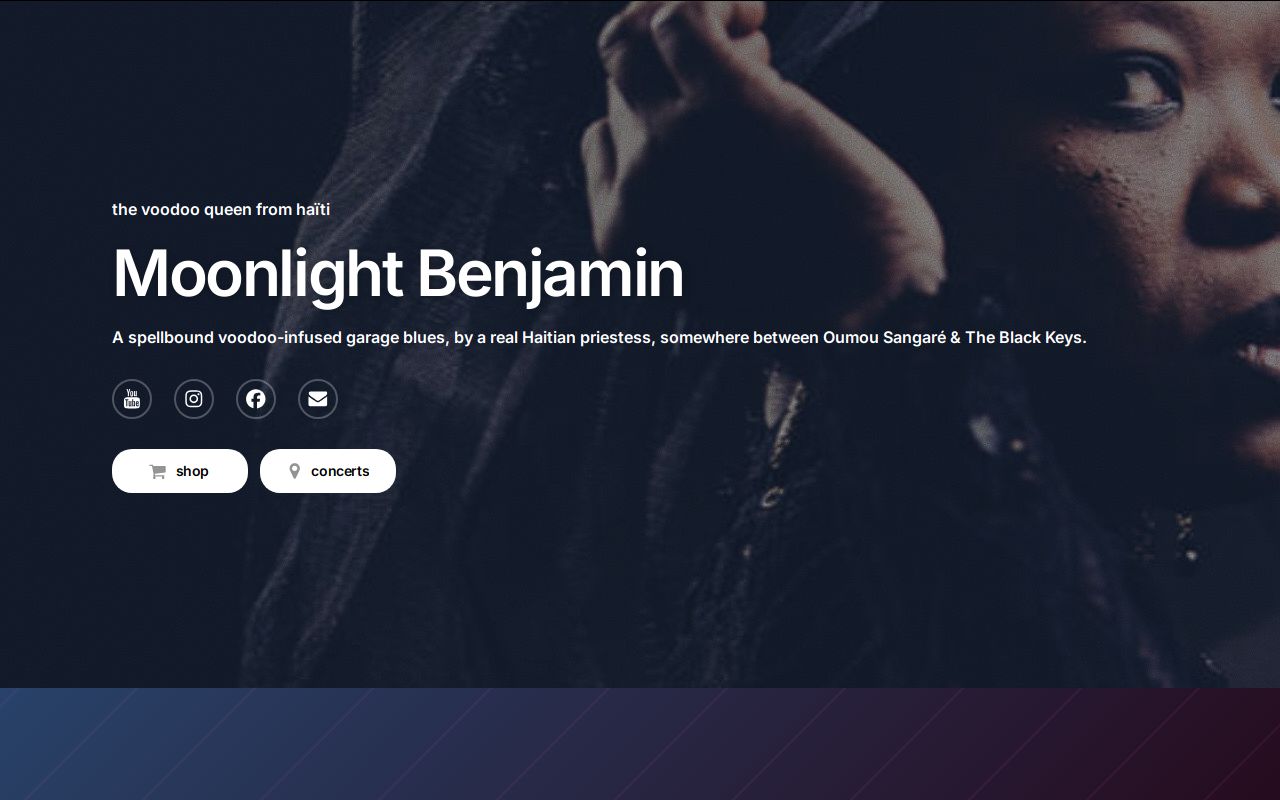Select the word Benjamin in the title

pos(550,273)
